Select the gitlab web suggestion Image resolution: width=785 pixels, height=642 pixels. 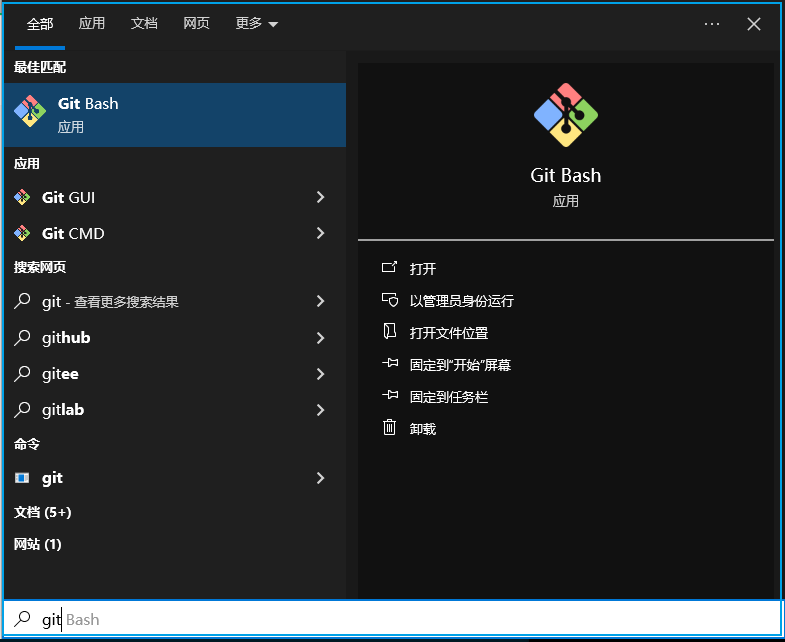[63, 410]
